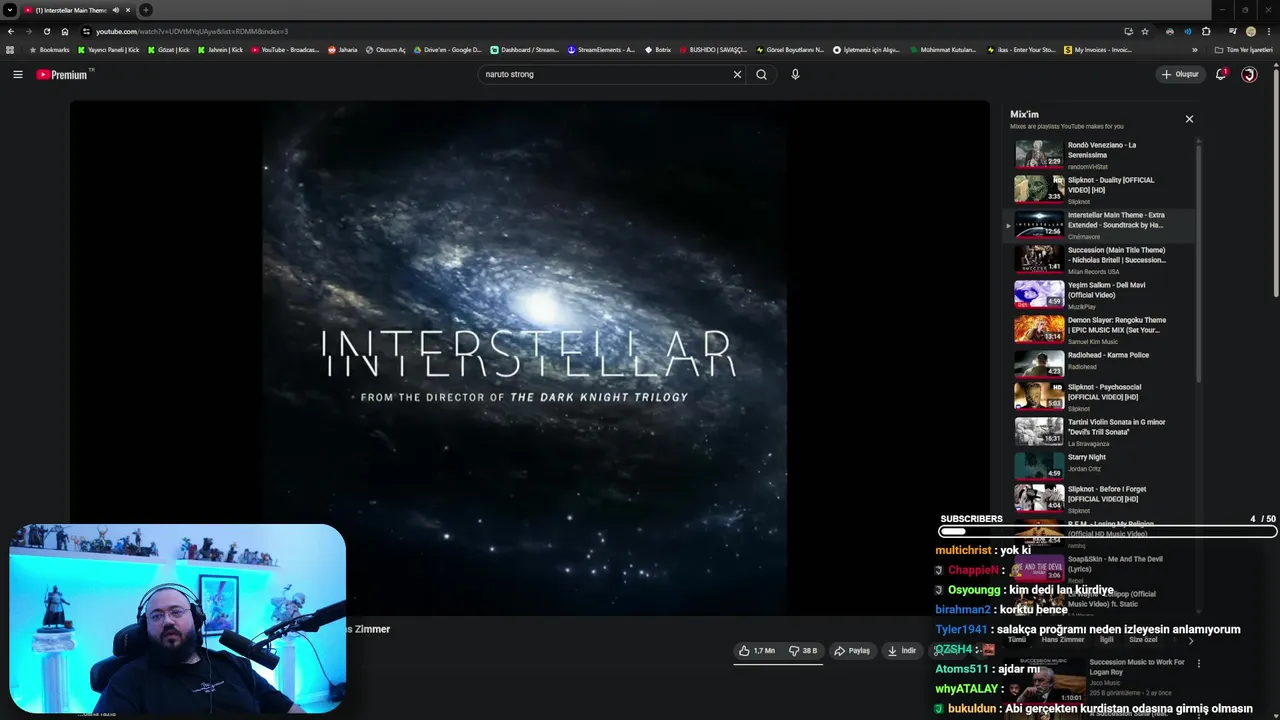View site information icon in address bar
This screenshot has width=1280, height=720.
point(86,31)
